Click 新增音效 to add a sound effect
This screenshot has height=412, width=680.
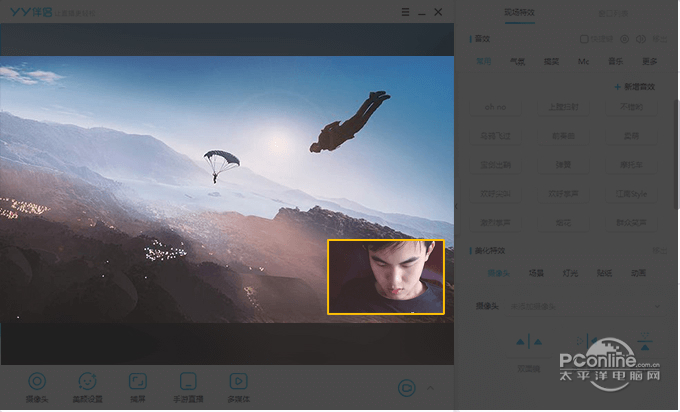[635, 87]
